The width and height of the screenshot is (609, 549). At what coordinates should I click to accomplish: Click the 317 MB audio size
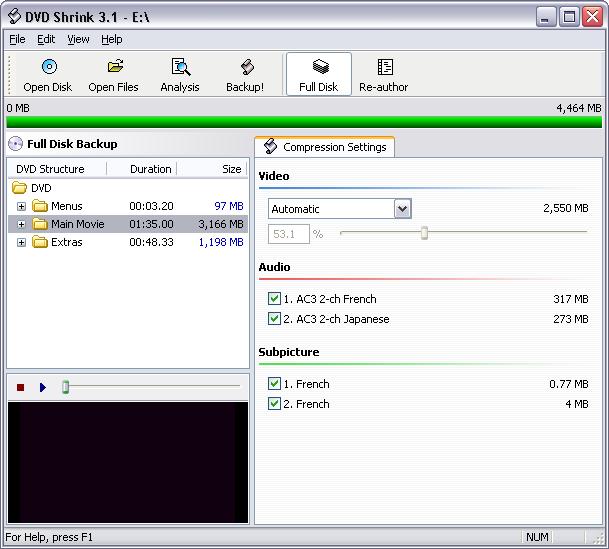[571, 299]
